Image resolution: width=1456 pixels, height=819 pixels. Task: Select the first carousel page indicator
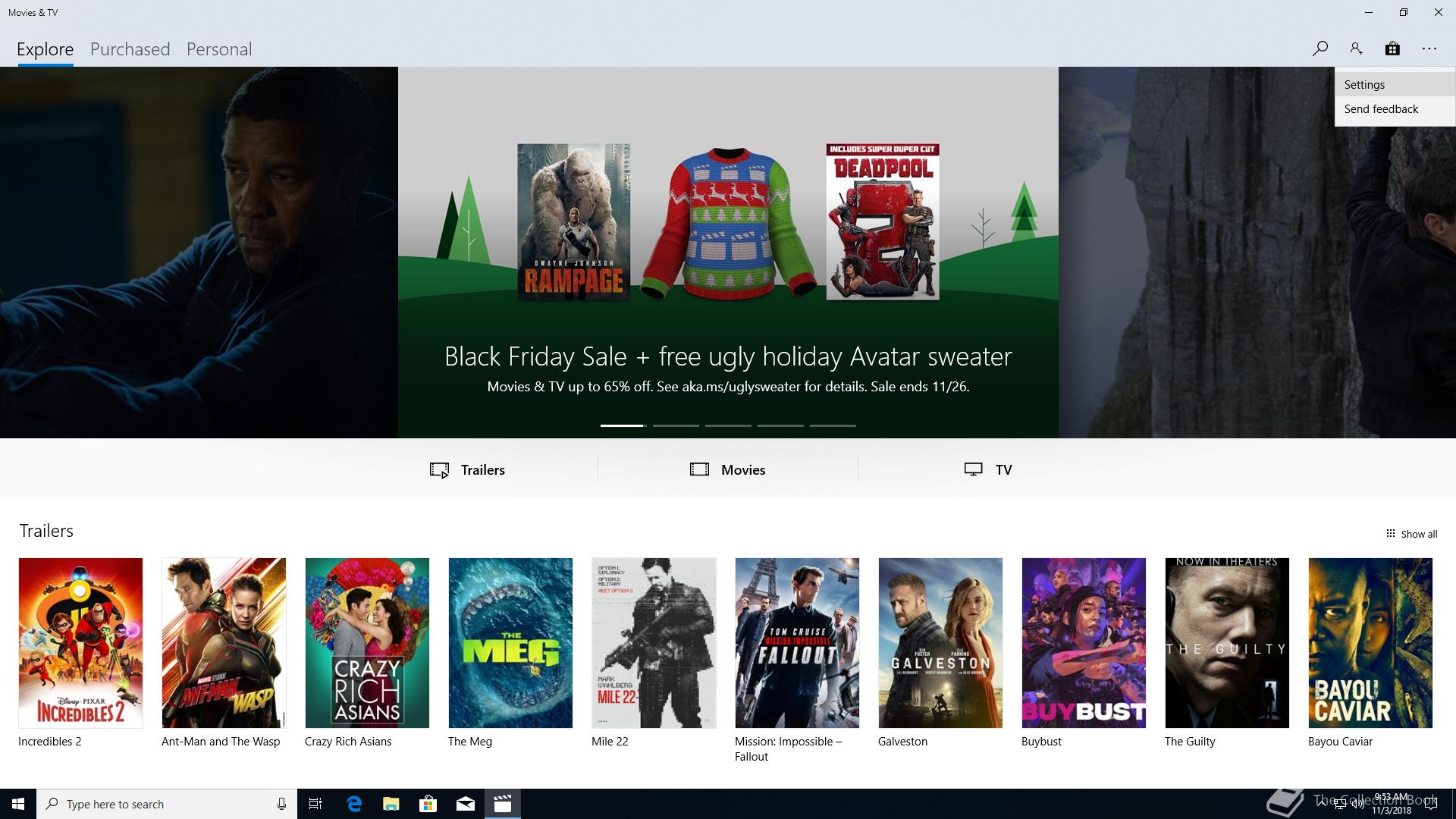pos(623,425)
